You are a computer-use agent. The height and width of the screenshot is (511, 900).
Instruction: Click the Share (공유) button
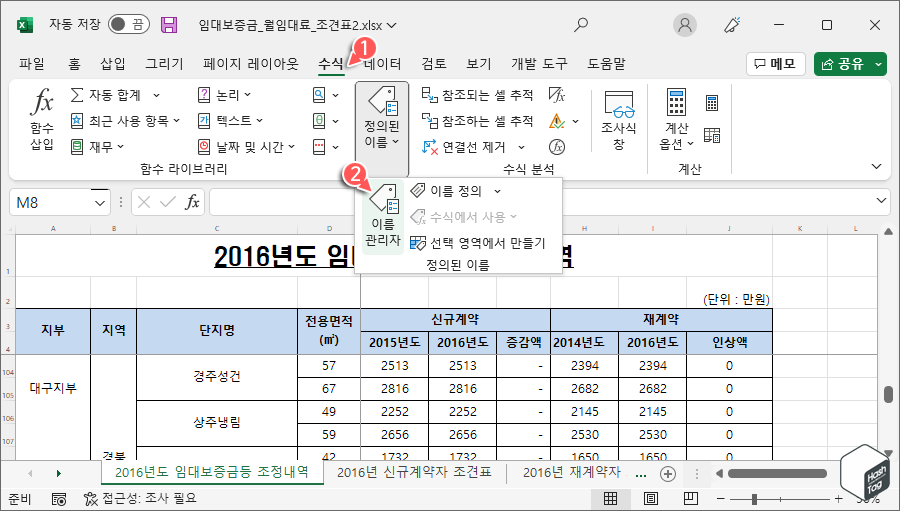point(843,64)
